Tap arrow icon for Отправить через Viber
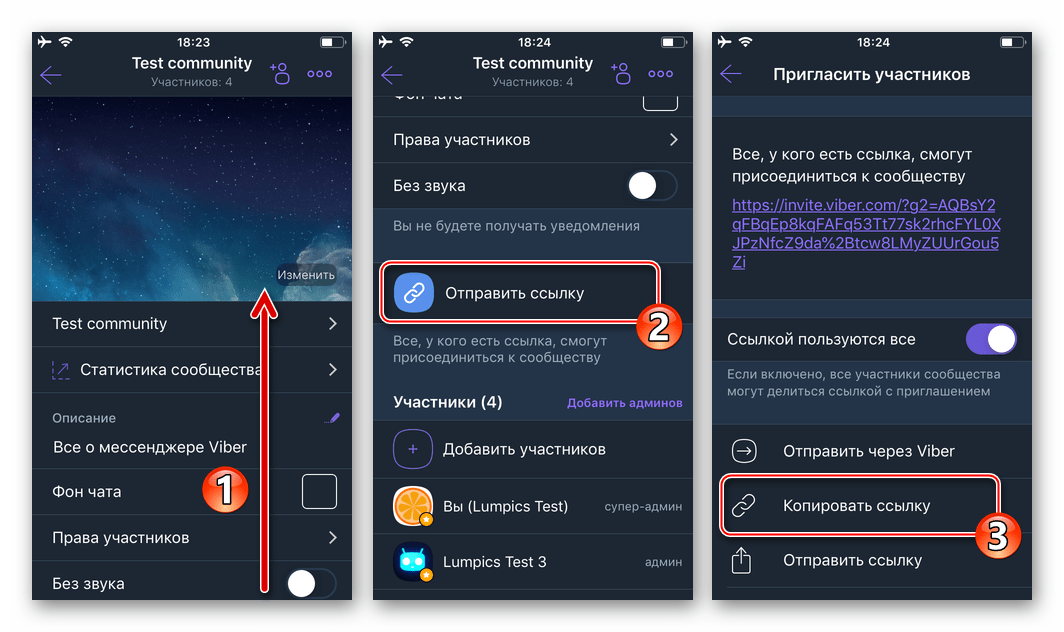Viewport: 1064px width, 632px height. 744,451
